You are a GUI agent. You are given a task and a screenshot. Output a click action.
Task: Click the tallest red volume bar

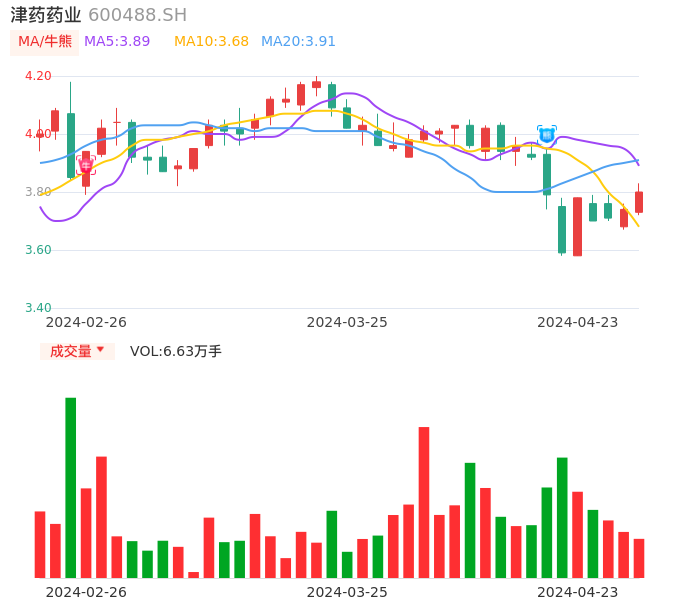coord(424,502)
